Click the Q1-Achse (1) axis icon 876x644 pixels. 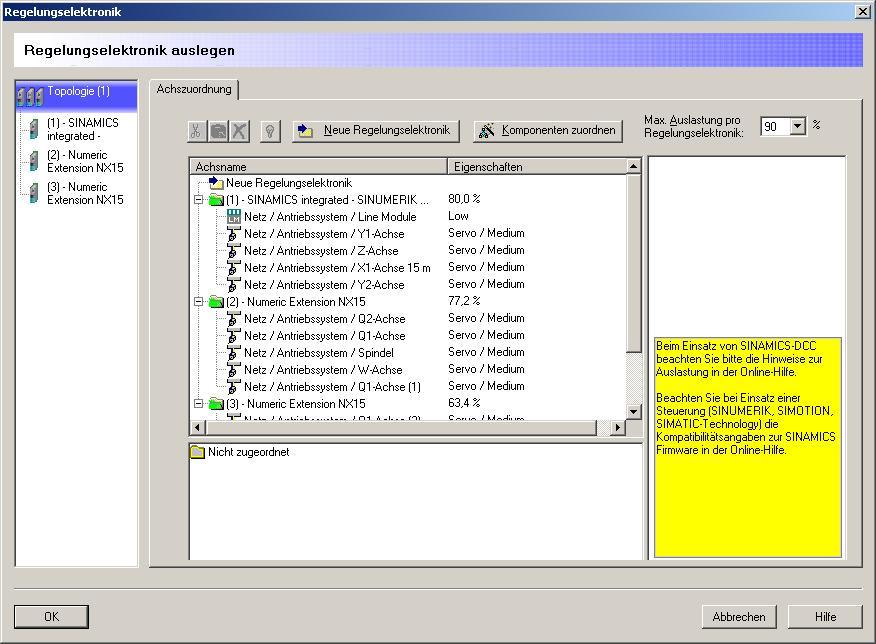point(234,387)
